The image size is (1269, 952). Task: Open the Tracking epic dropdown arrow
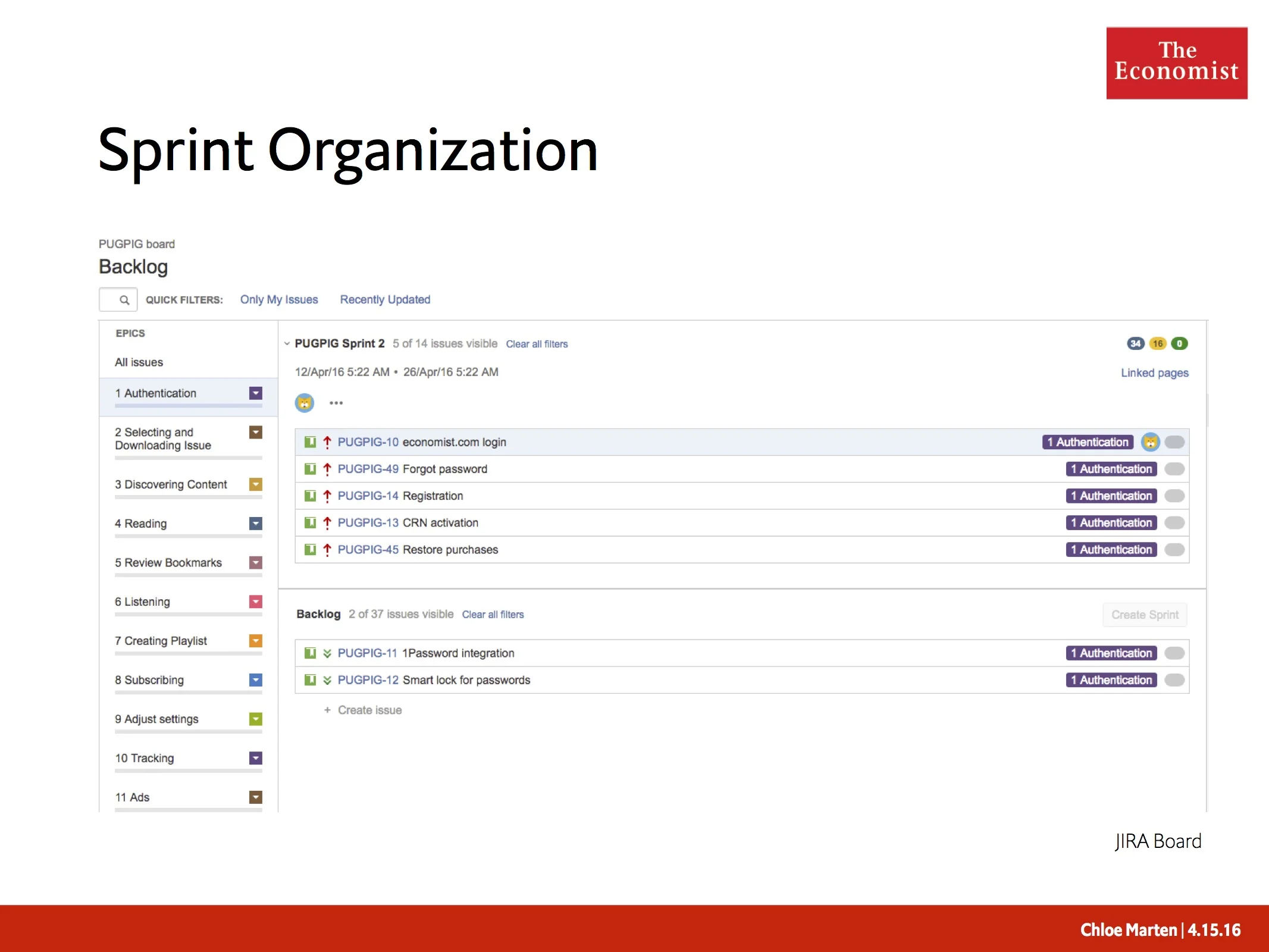point(256,758)
